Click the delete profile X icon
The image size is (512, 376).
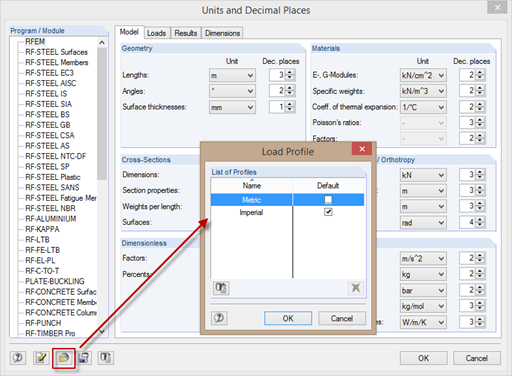356,288
